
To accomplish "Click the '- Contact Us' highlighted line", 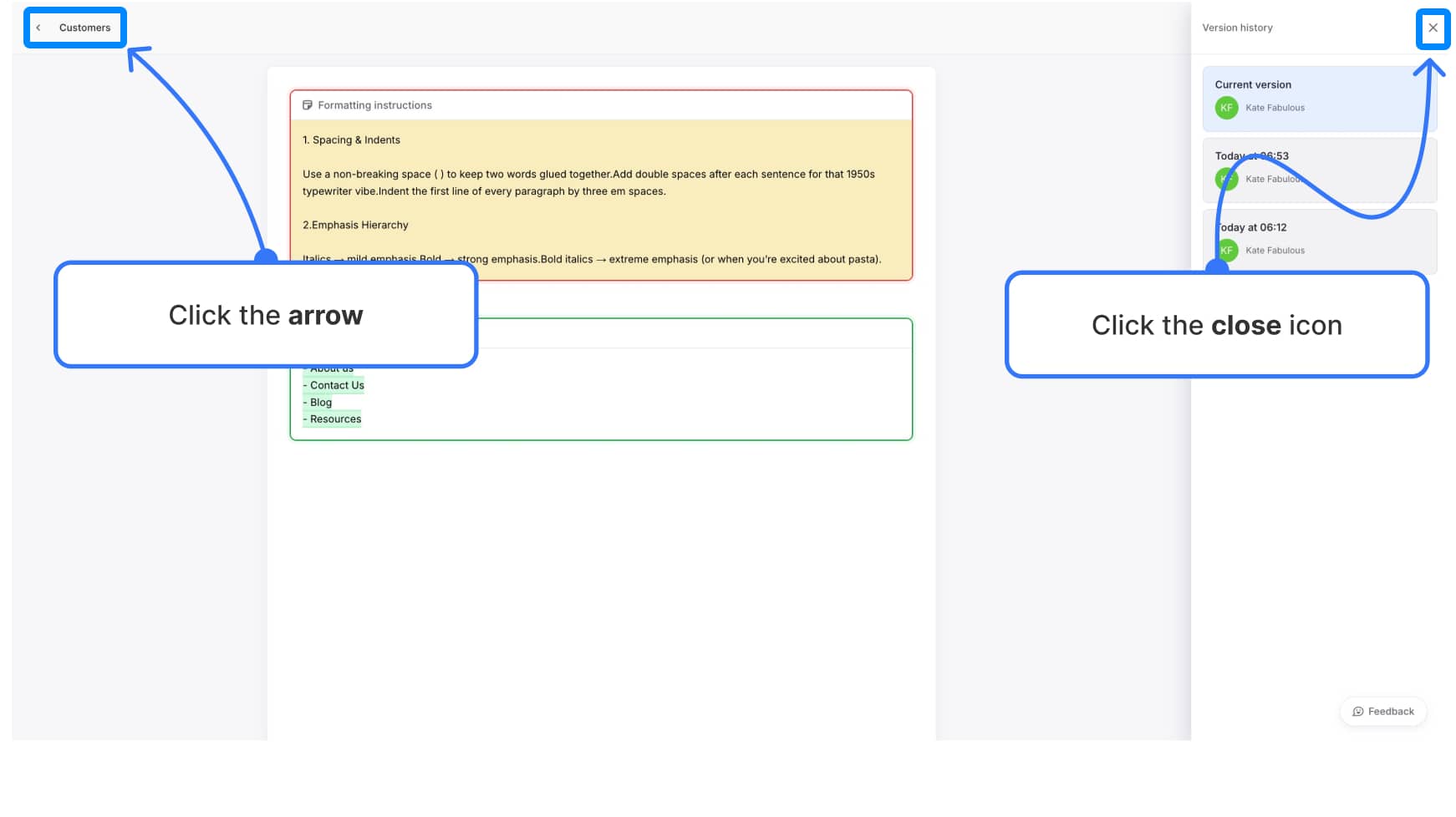I will [333, 385].
